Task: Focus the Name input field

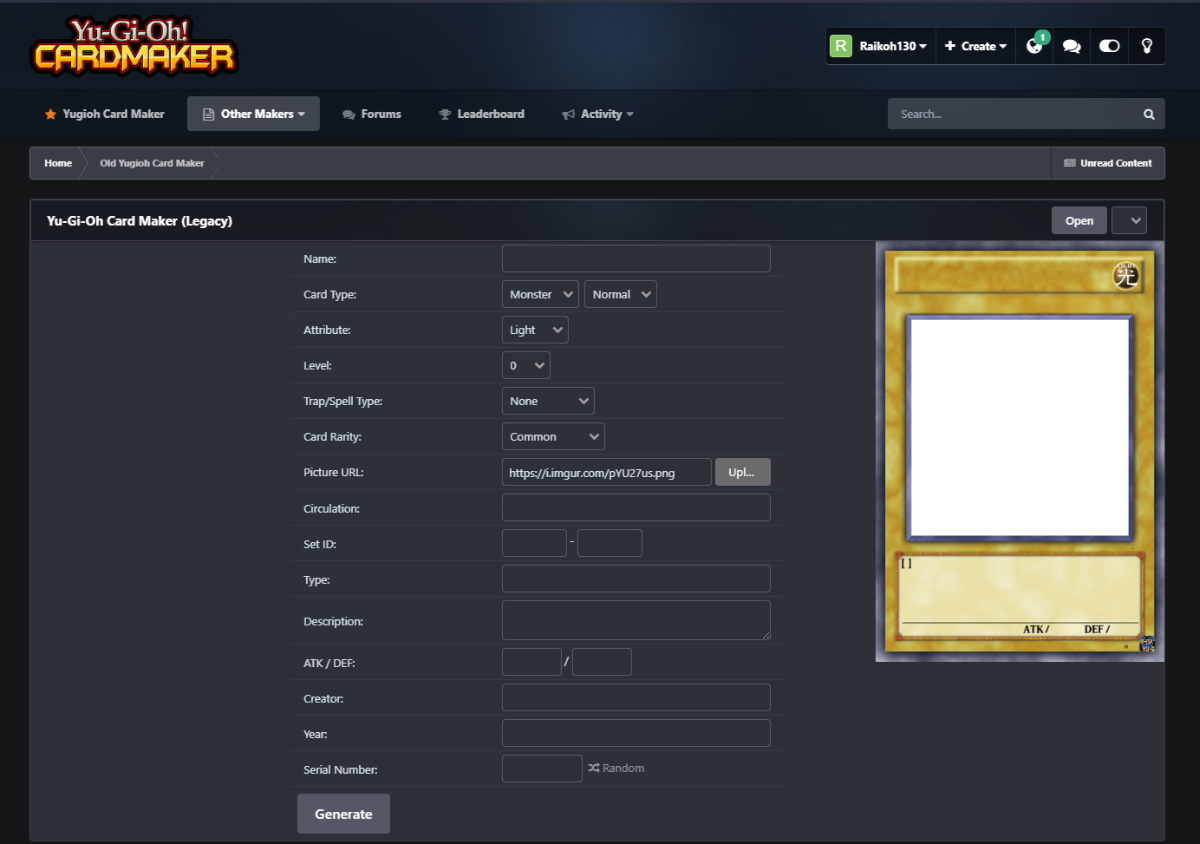Action: pyautogui.click(x=636, y=259)
